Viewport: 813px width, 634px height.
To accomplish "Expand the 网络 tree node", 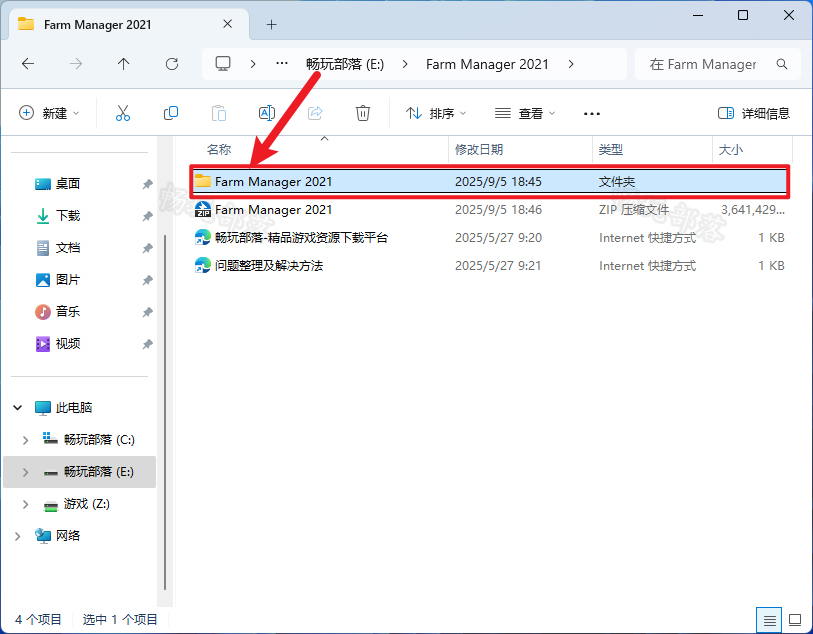I will pos(18,536).
